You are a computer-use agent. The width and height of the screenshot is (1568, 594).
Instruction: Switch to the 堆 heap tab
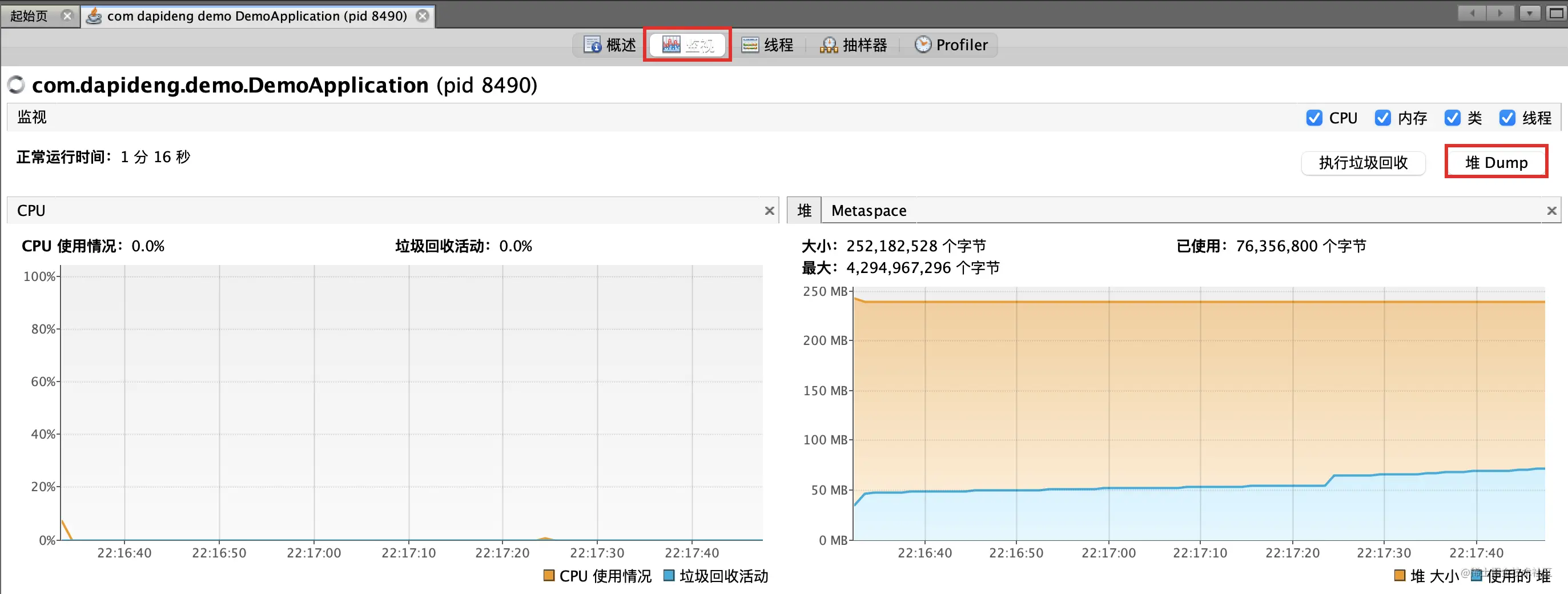coord(804,211)
